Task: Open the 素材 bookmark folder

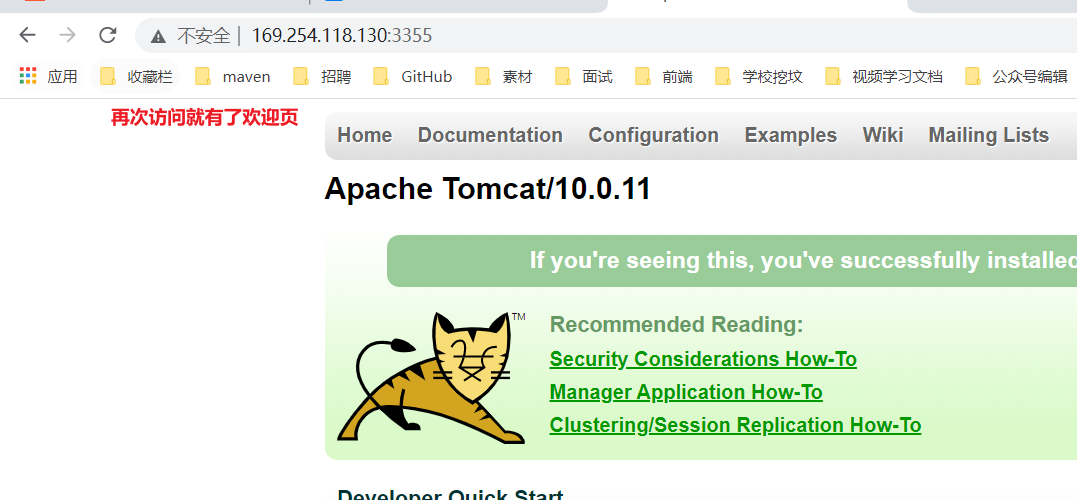Action: pyautogui.click(x=503, y=76)
